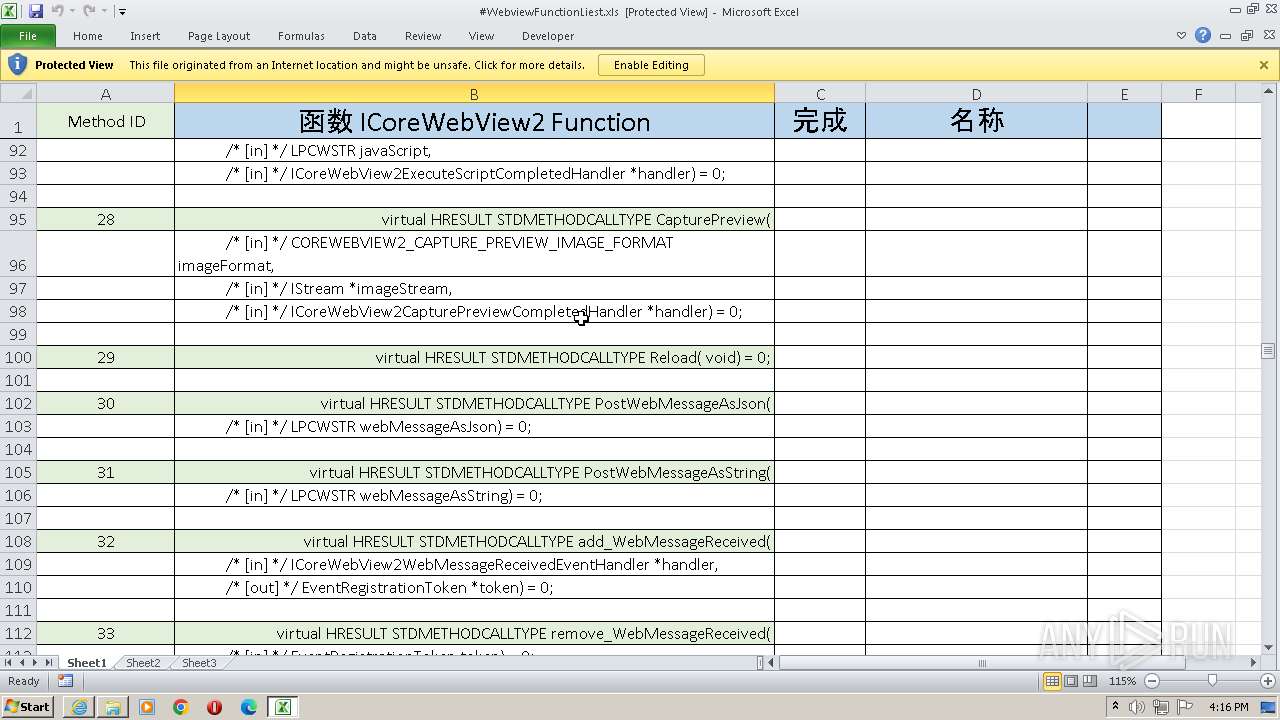Viewport: 1280px width, 720px height.
Task: Click cell with Method ID 29
Action: pos(106,357)
